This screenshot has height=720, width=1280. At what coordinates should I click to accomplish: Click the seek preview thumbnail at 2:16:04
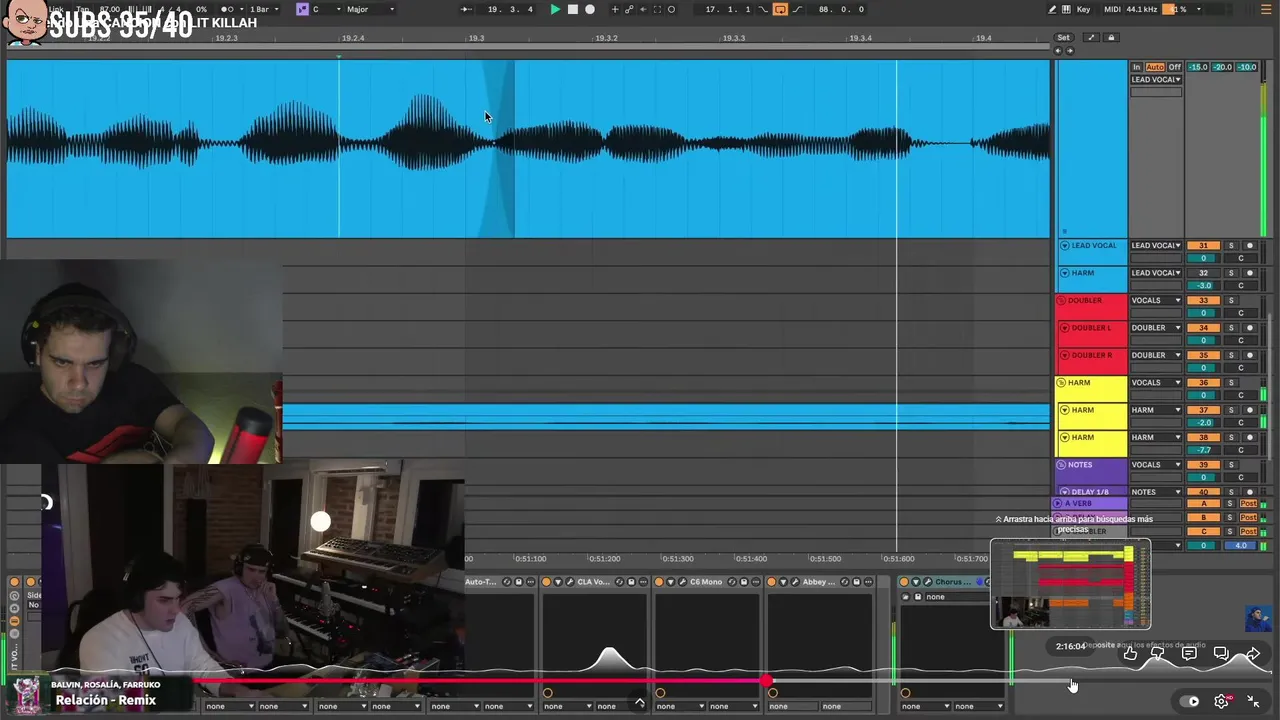click(1070, 585)
